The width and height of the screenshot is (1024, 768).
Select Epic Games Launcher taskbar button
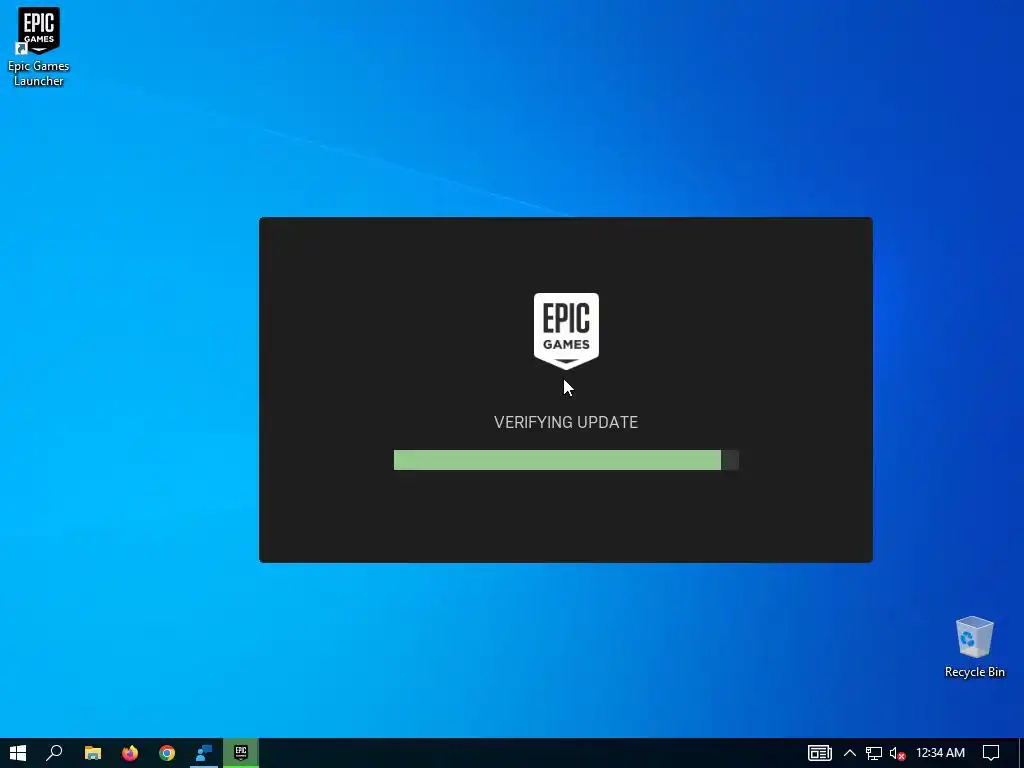tap(241, 753)
